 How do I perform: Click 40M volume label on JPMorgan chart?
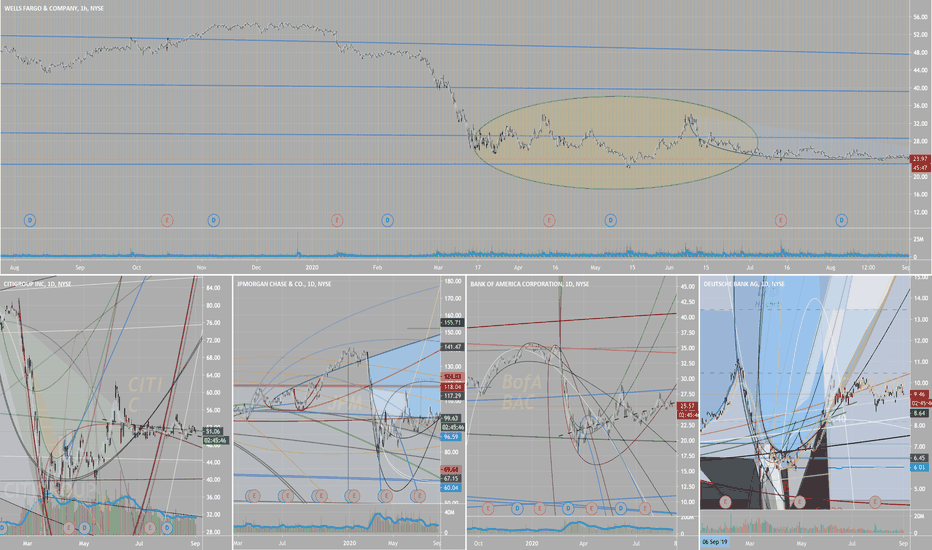click(x=449, y=513)
